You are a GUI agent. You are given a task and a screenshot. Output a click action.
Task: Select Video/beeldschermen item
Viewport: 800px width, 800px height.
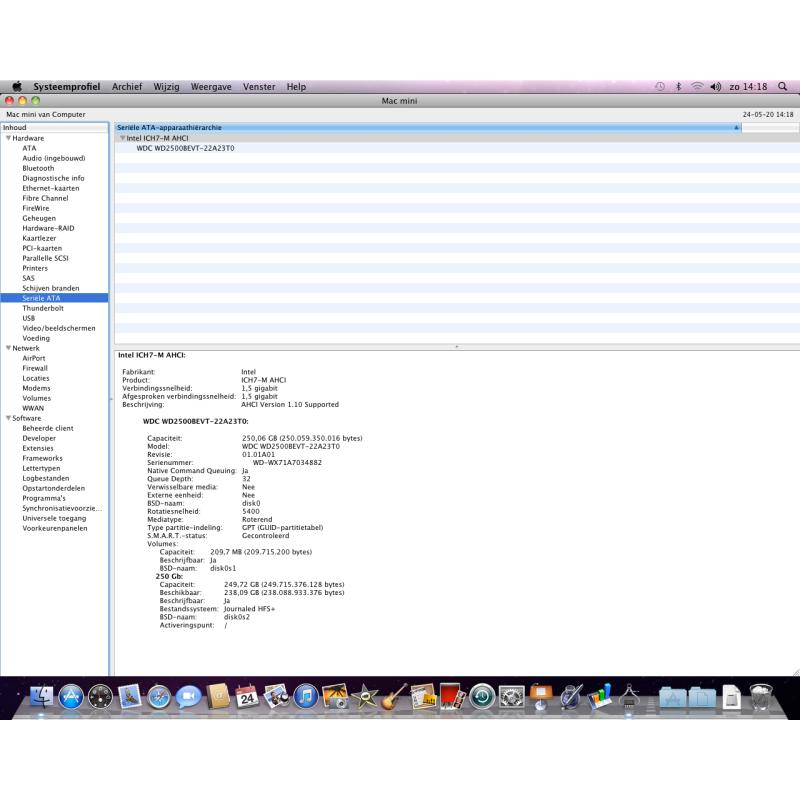tap(59, 328)
